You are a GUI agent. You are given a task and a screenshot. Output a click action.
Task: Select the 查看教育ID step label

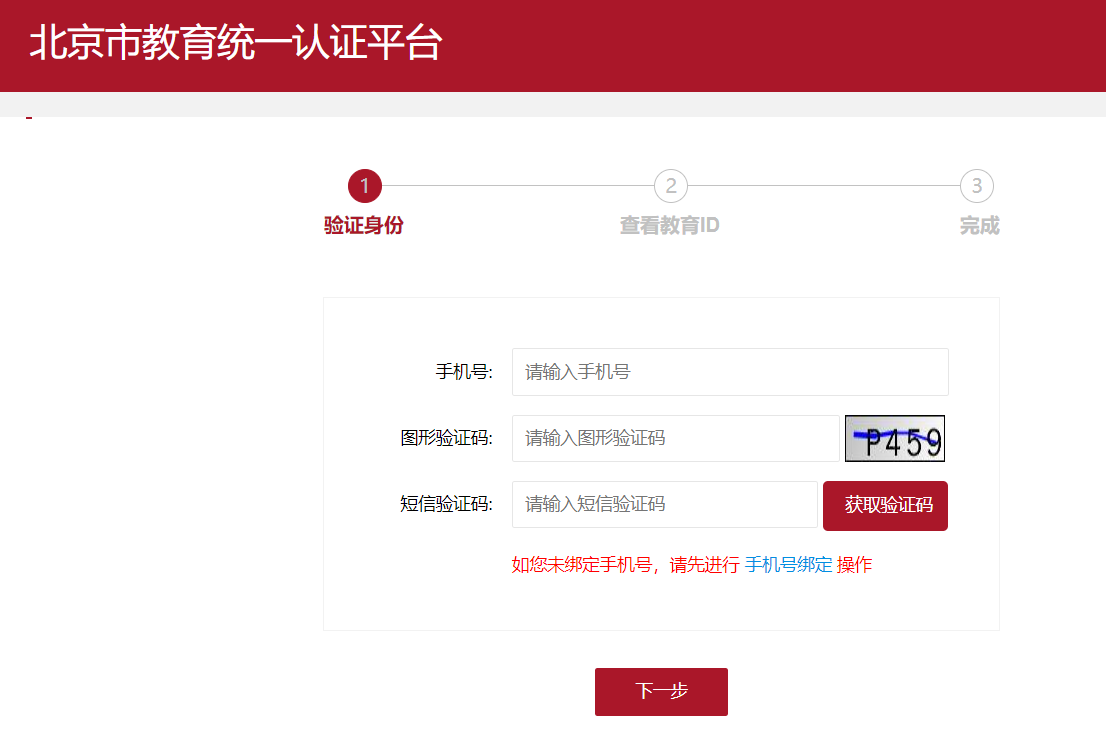(669, 226)
